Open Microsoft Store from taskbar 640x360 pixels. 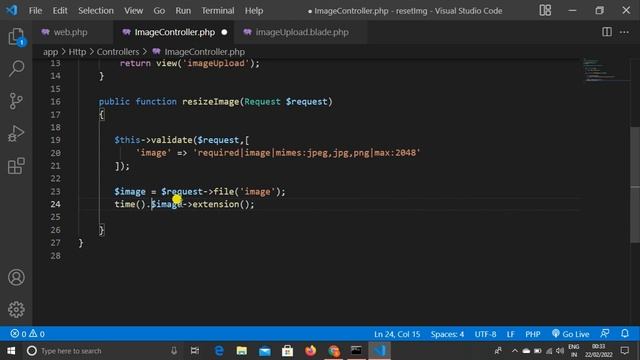[287, 351]
